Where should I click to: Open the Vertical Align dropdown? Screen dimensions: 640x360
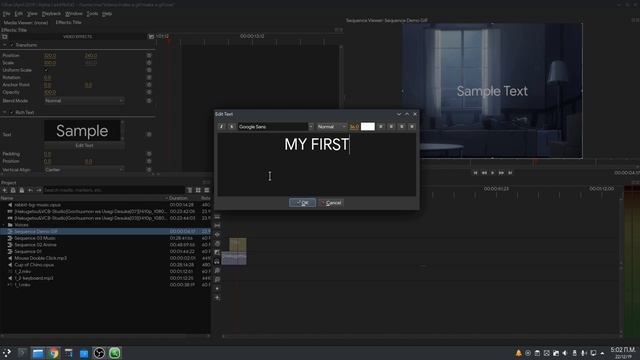tap(84, 169)
